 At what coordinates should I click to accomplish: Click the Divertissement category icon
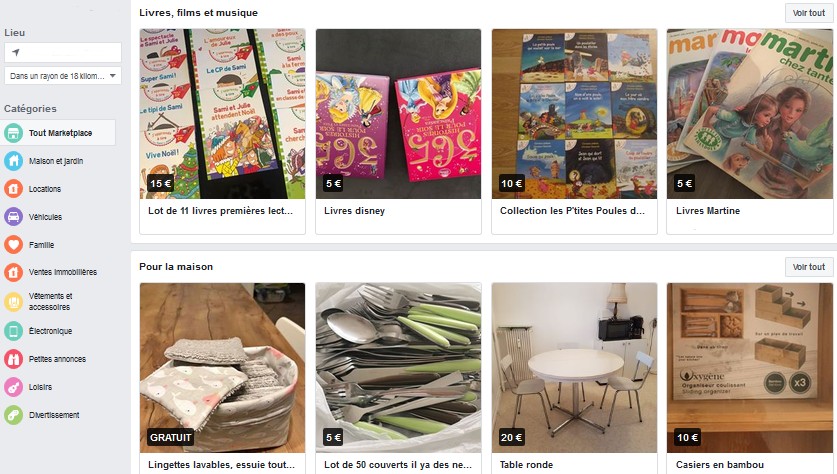coord(13,415)
